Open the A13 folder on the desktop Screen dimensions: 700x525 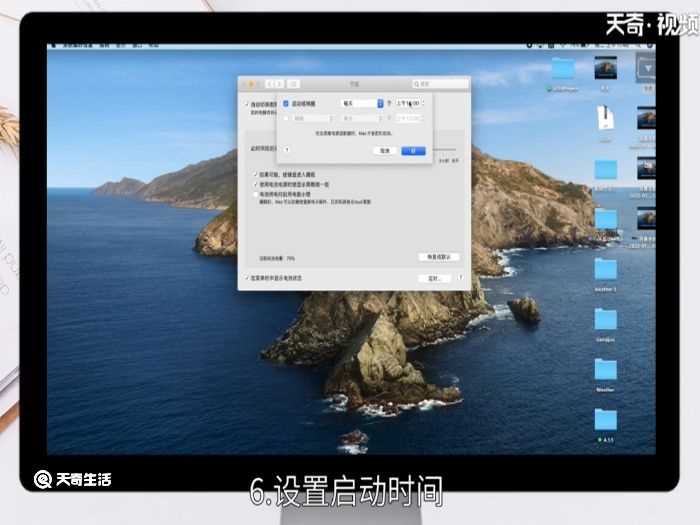pyautogui.click(x=606, y=420)
